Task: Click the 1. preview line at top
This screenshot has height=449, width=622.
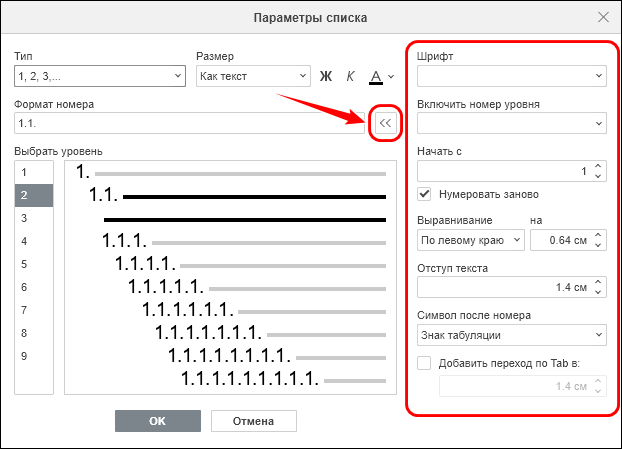Action: [x=230, y=173]
